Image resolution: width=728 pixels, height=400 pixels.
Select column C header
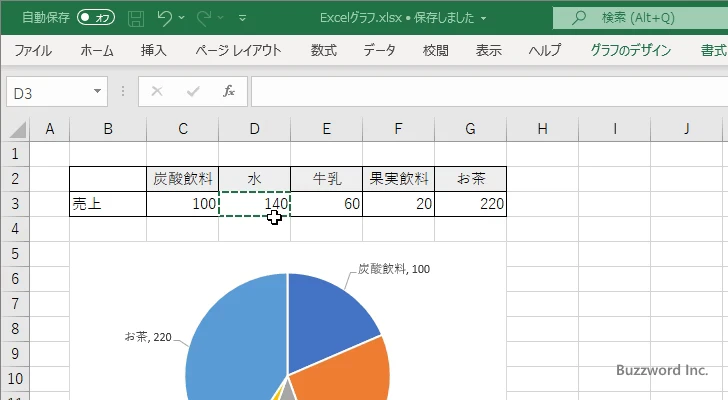point(183,129)
